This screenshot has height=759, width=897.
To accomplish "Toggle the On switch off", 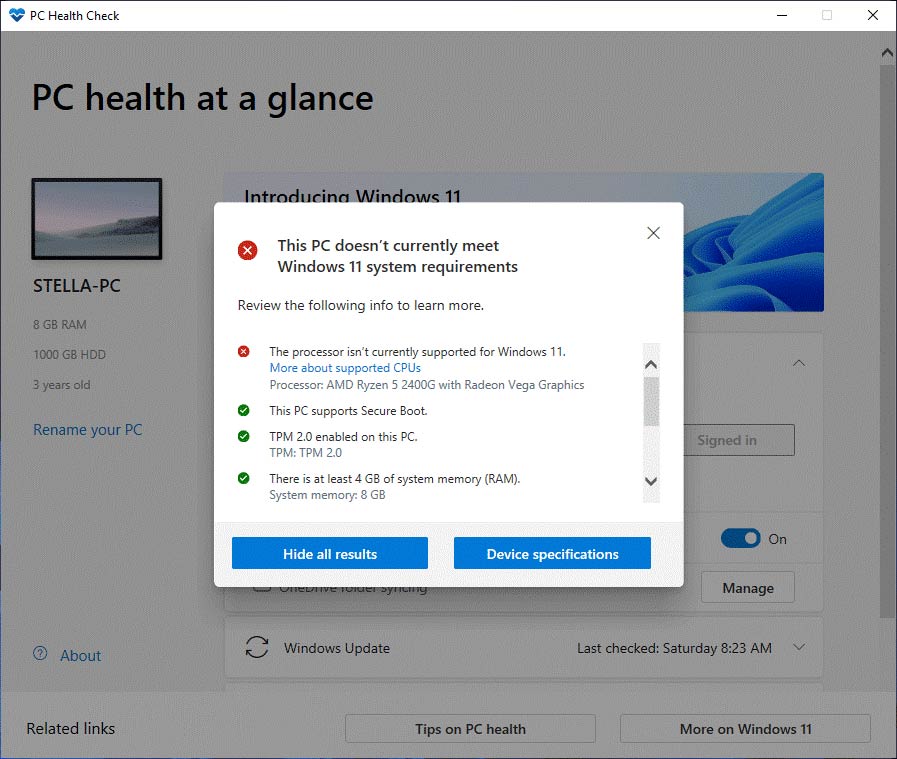I will [741, 538].
